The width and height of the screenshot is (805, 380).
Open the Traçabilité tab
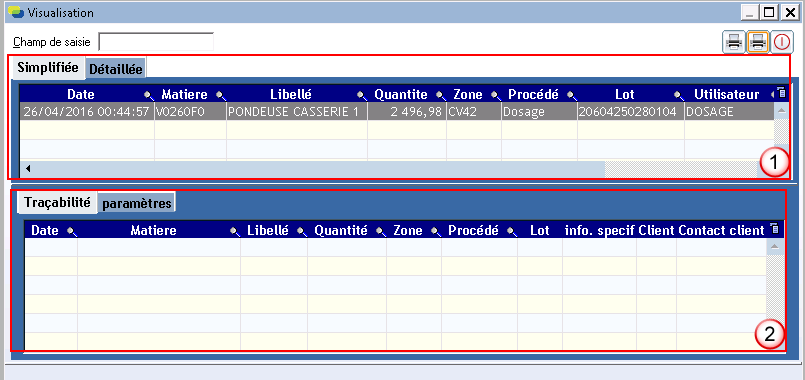click(x=57, y=202)
